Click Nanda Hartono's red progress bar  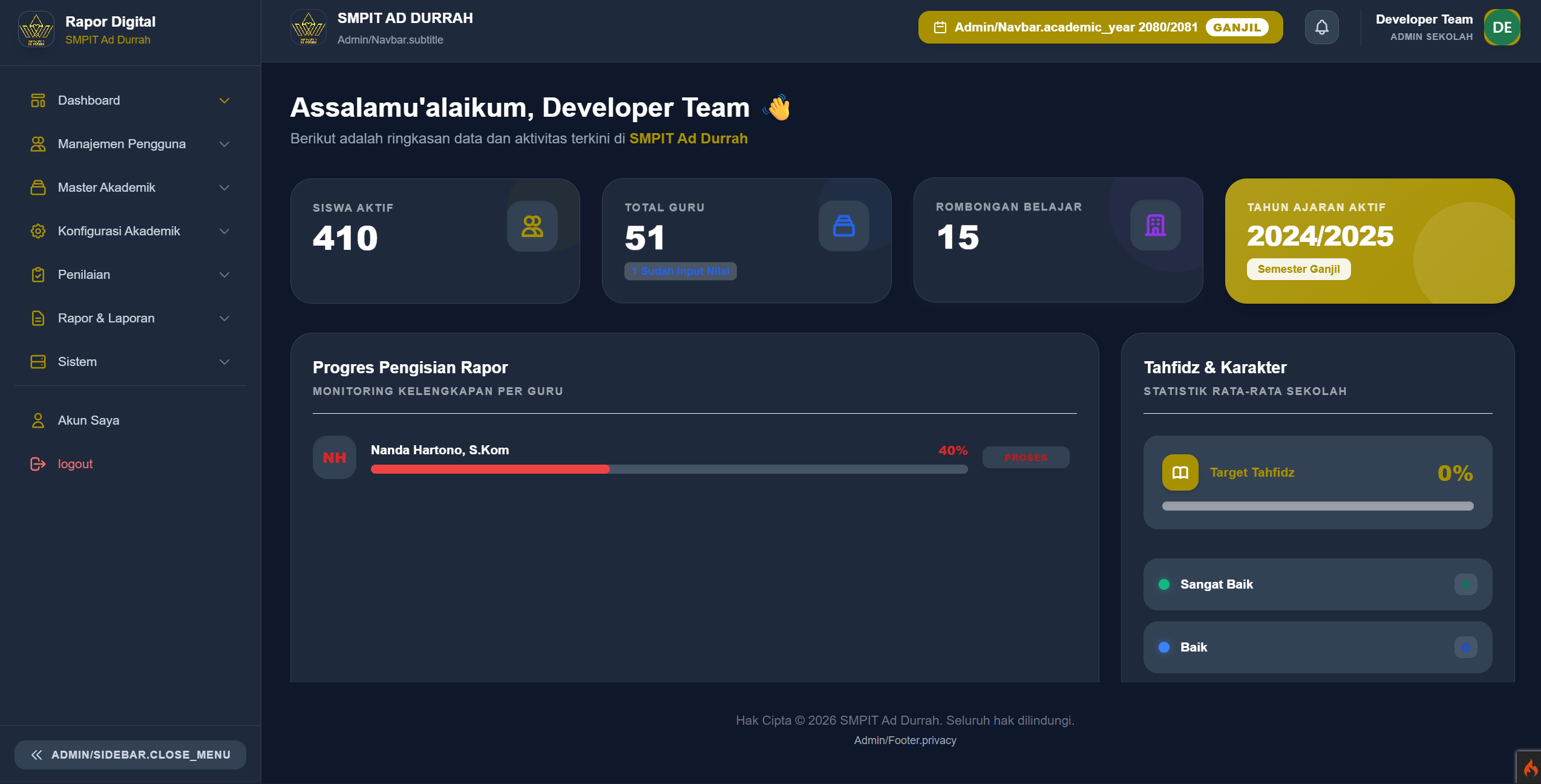pyautogui.click(x=490, y=469)
